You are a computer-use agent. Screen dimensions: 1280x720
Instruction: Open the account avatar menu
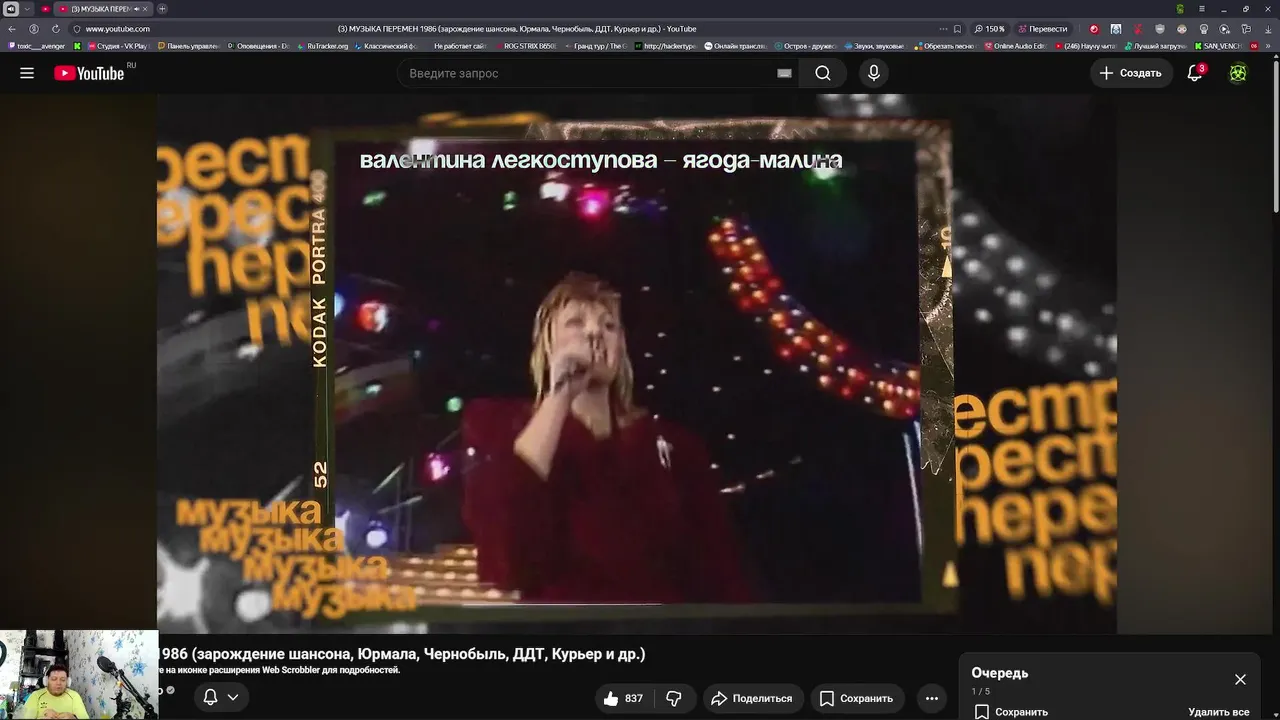click(1238, 73)
